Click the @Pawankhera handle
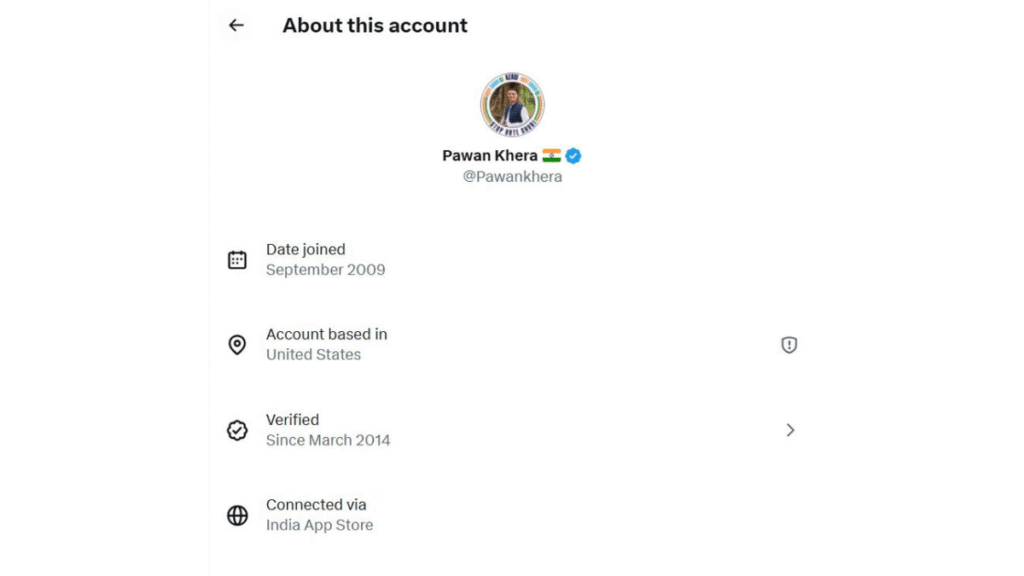The height and width of the screenshot is (576, 1024). coord(511,174)
